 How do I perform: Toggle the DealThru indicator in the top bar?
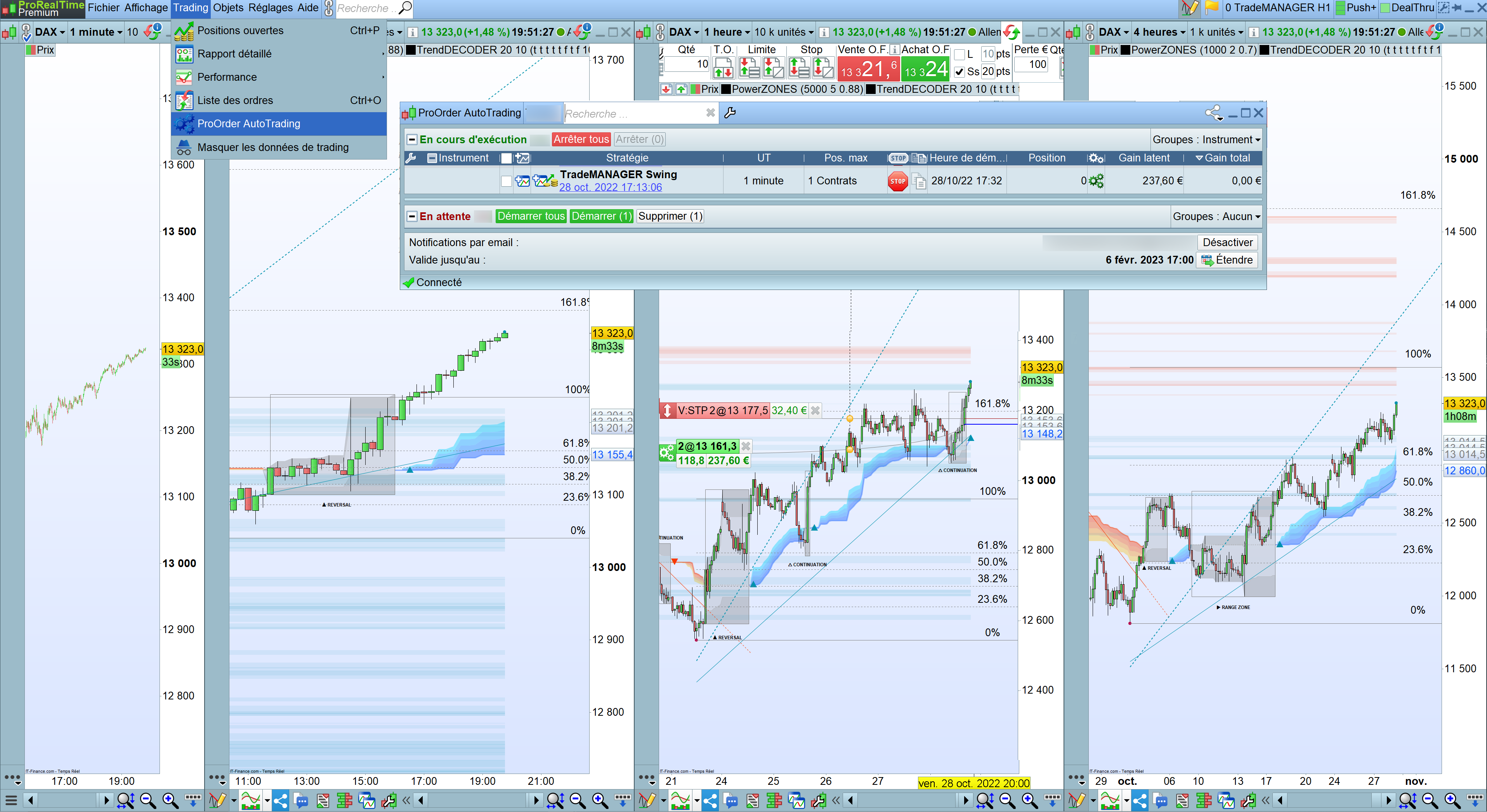click(1385, 7)
